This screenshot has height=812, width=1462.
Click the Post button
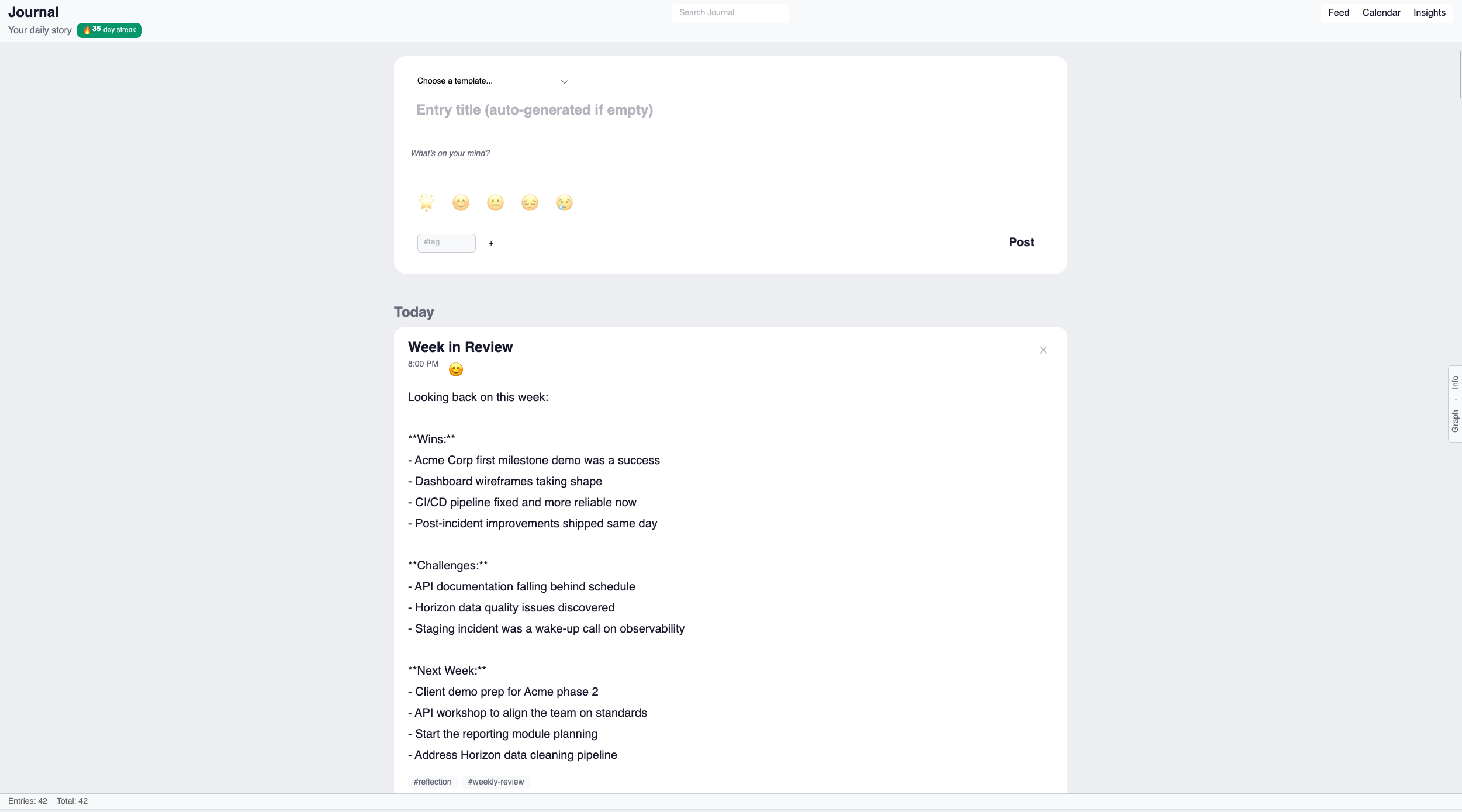pyautogui.click(x=1021, y=241)
